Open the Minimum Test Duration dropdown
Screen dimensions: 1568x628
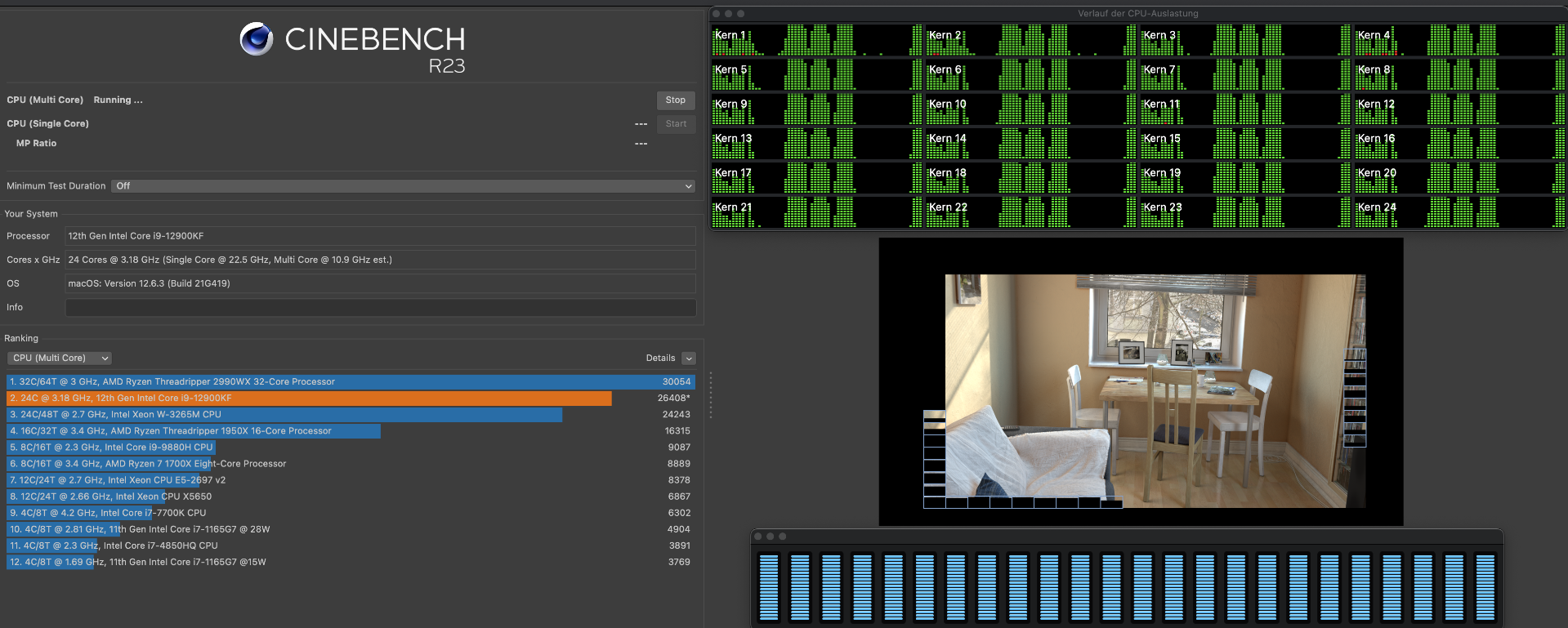[403, 186]
